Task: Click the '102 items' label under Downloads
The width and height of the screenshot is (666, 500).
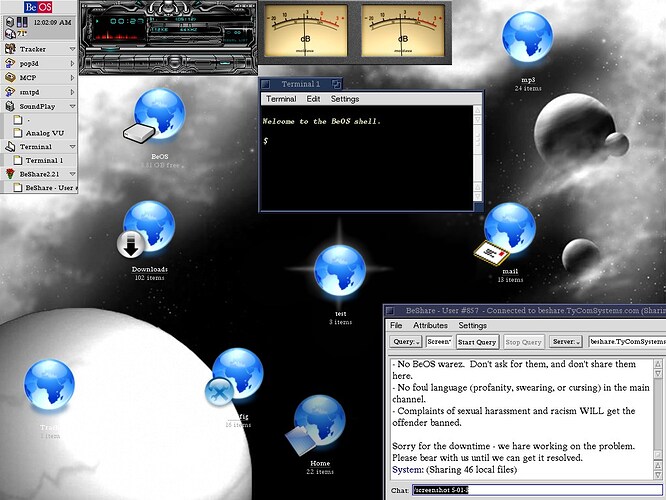Action: click(150, 277)
